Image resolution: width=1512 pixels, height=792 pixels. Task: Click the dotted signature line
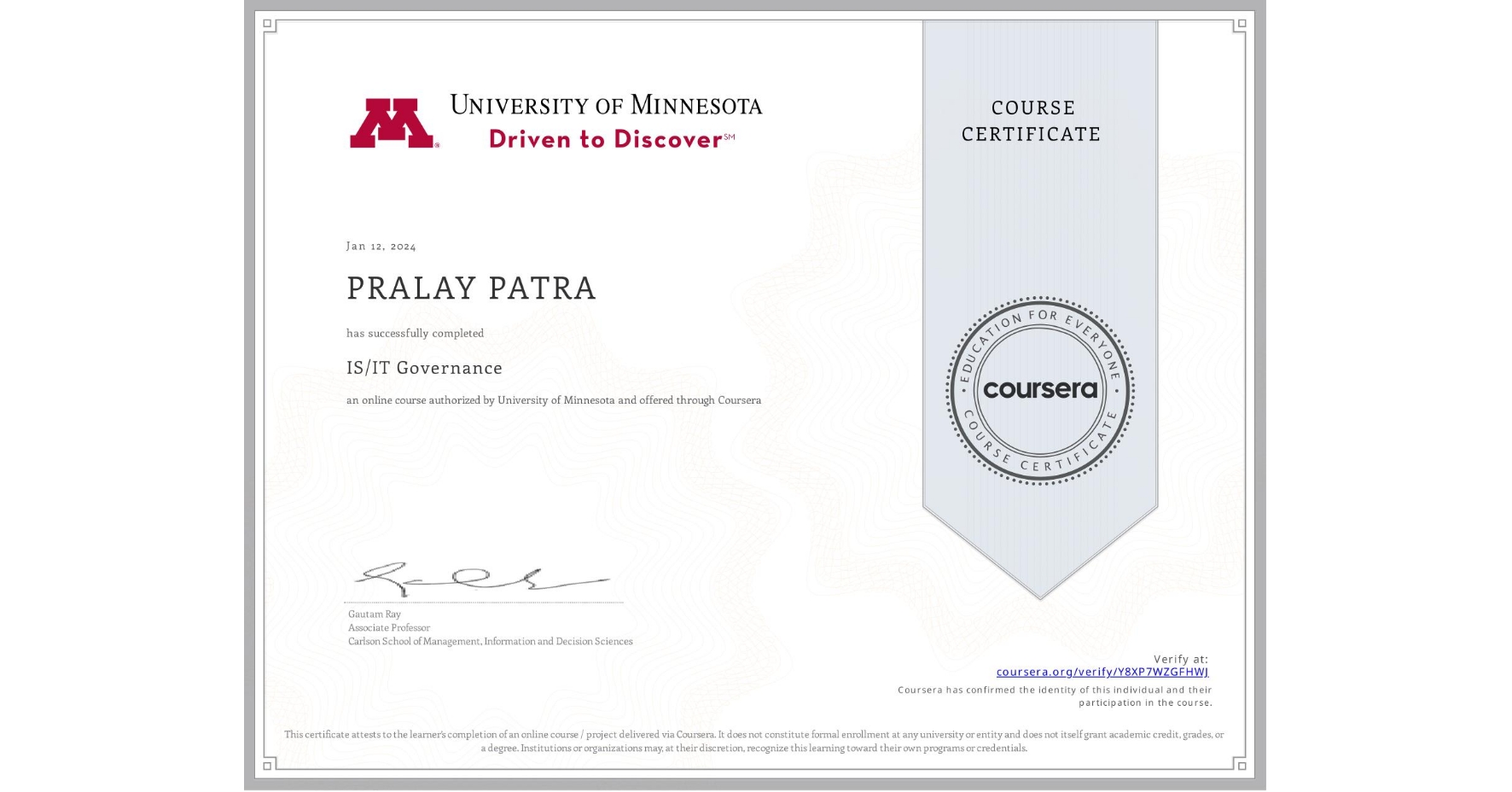tap(485, 603)
